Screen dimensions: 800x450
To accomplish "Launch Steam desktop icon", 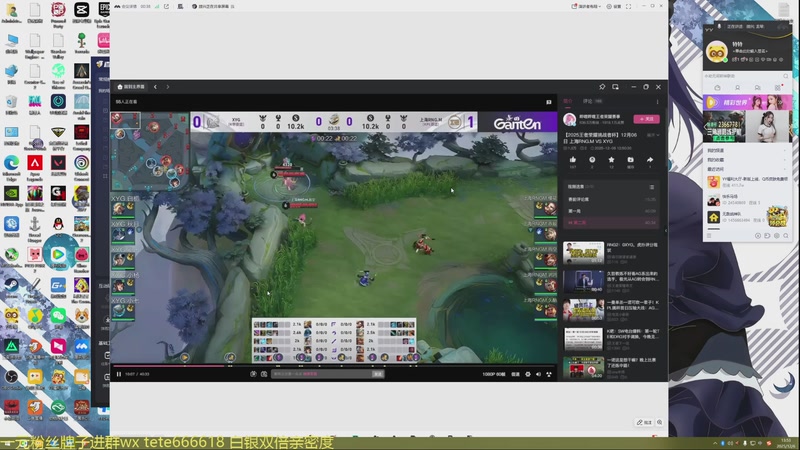I will (x=11, y=288).
